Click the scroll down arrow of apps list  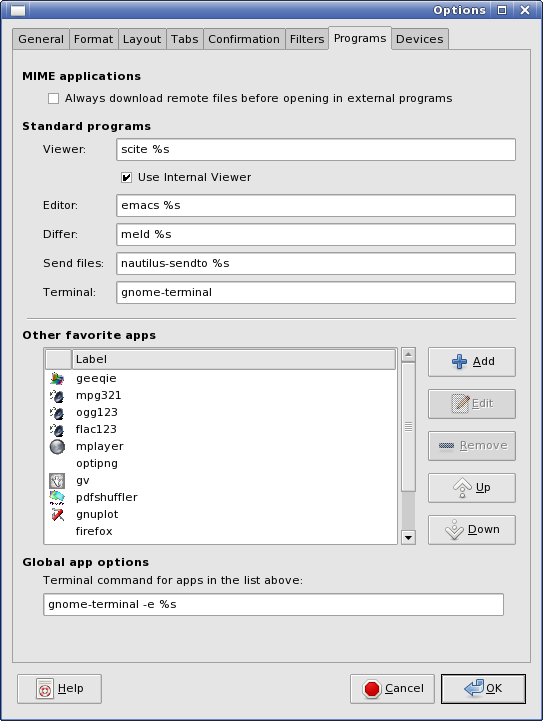(x=408, y=537)
